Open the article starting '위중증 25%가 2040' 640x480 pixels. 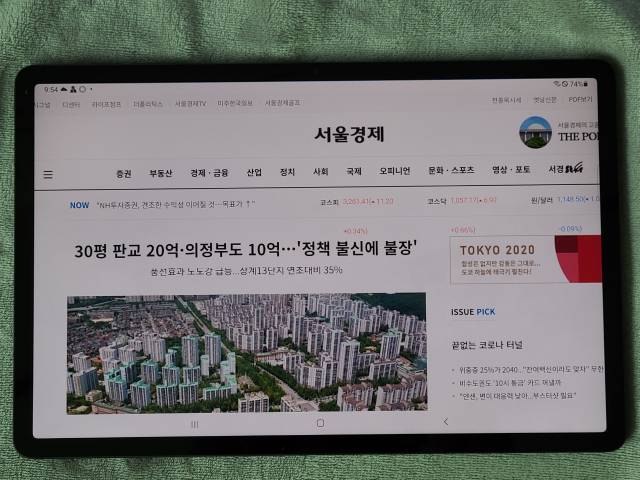coord(531,370)
